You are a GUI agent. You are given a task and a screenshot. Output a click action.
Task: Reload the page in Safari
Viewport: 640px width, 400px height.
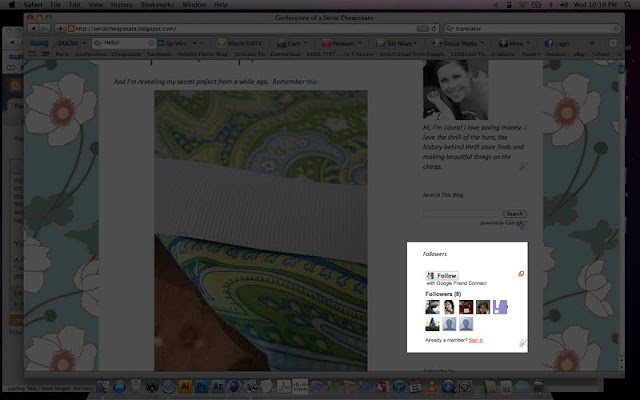[x=434, y=29]
